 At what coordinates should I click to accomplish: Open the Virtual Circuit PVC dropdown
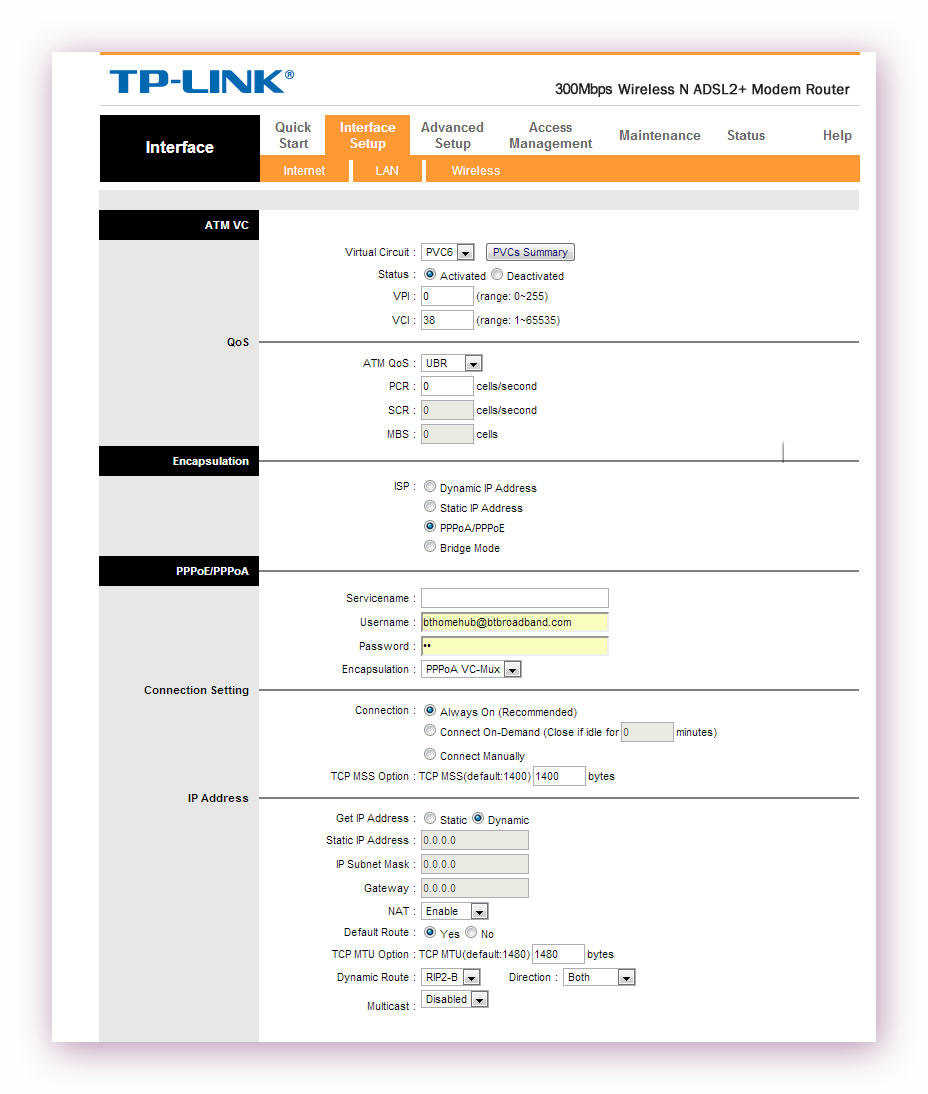pyautogui.click(x=447, y=253)
